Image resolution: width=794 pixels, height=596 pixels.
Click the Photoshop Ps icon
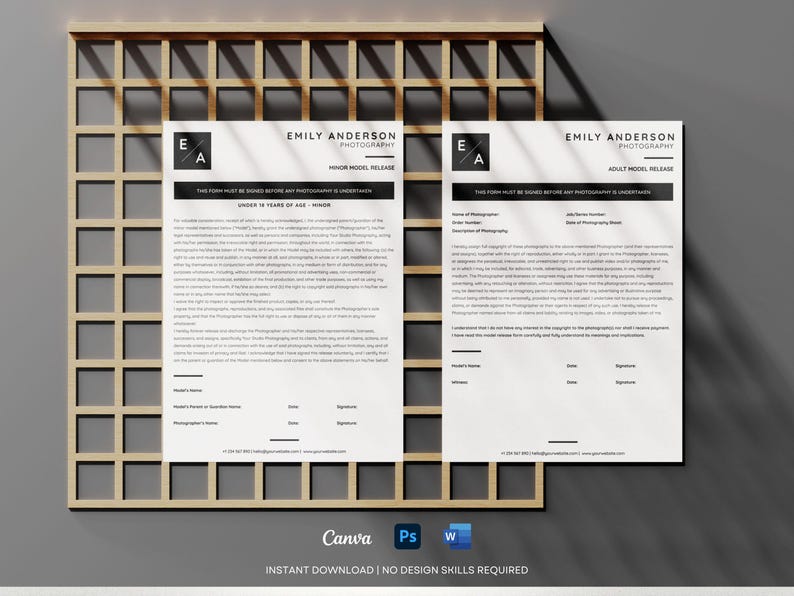[408, 536]
